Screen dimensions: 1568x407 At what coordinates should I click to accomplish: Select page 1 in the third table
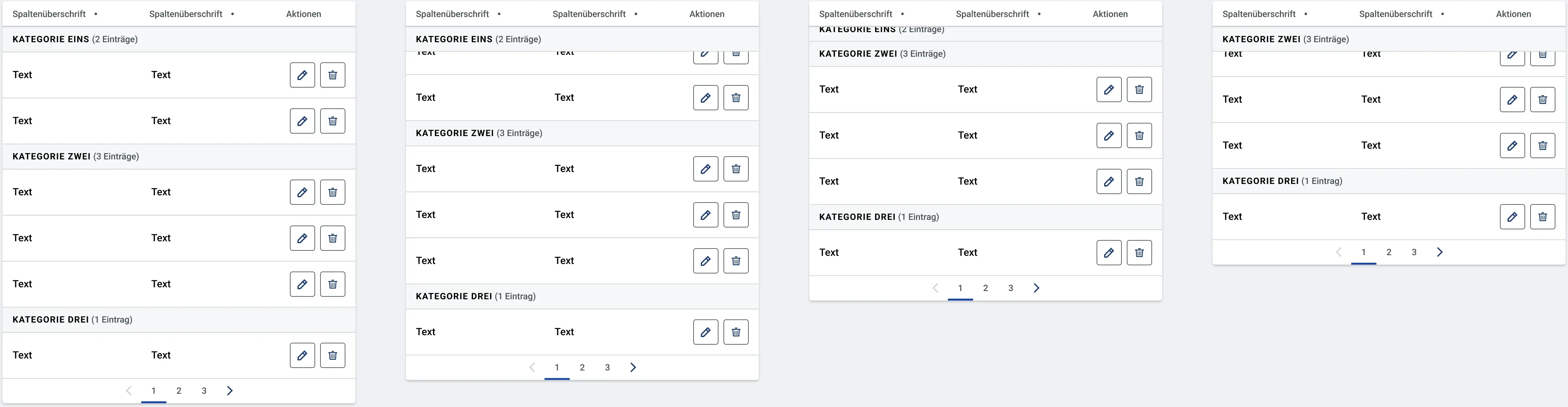pos(960,288)
